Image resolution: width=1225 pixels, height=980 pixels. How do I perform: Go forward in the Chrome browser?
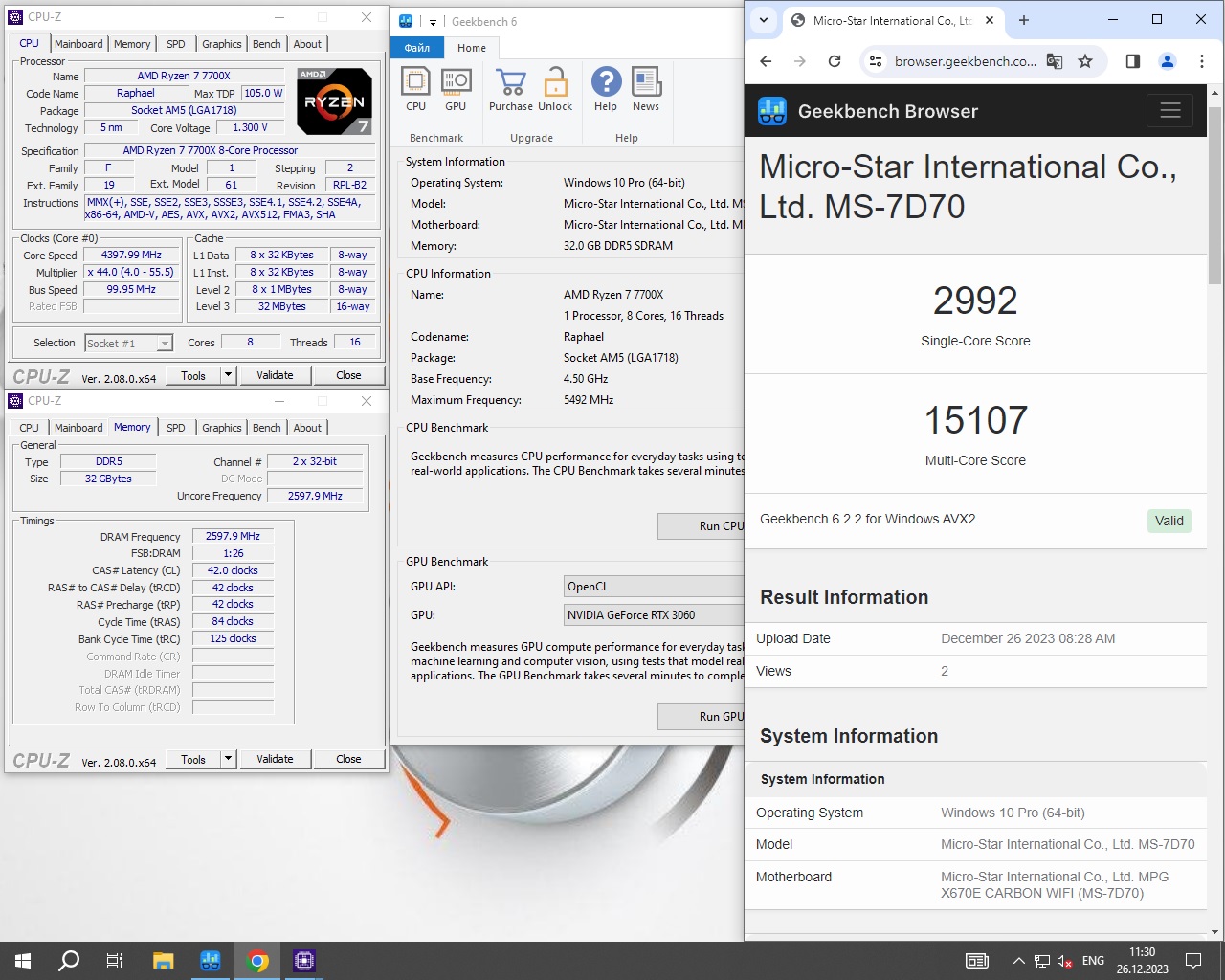click(x=800, y=61)
